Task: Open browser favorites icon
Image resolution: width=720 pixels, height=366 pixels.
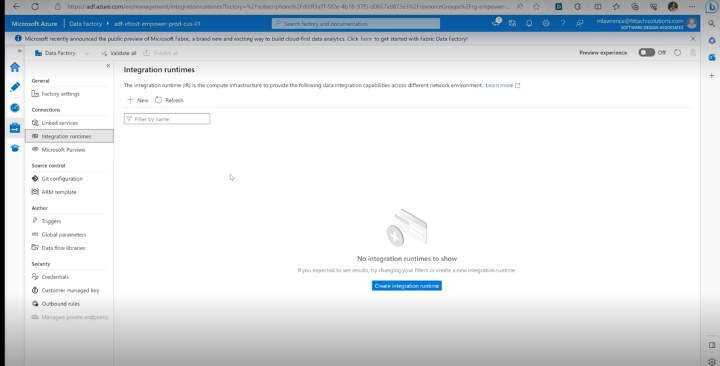Action: click(616, 6)
